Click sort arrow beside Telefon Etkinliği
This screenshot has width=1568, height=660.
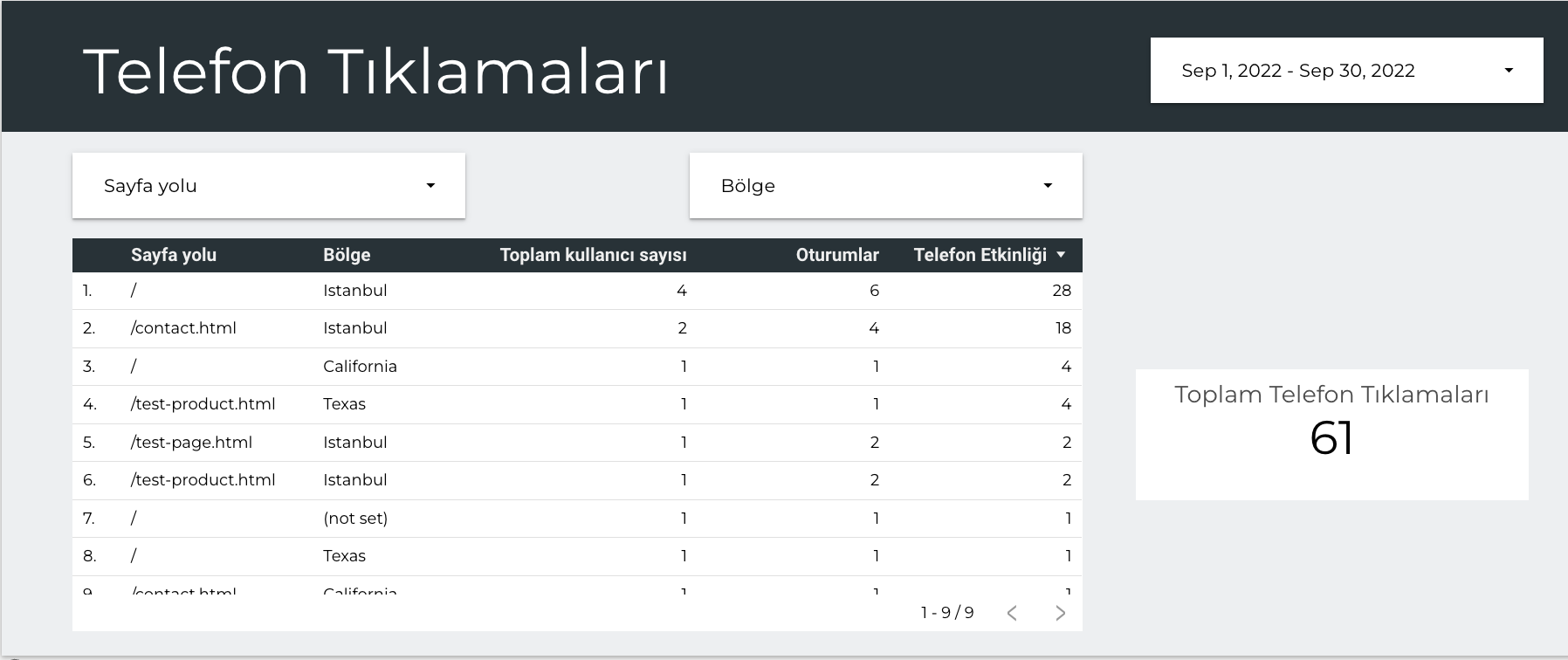1061,255
